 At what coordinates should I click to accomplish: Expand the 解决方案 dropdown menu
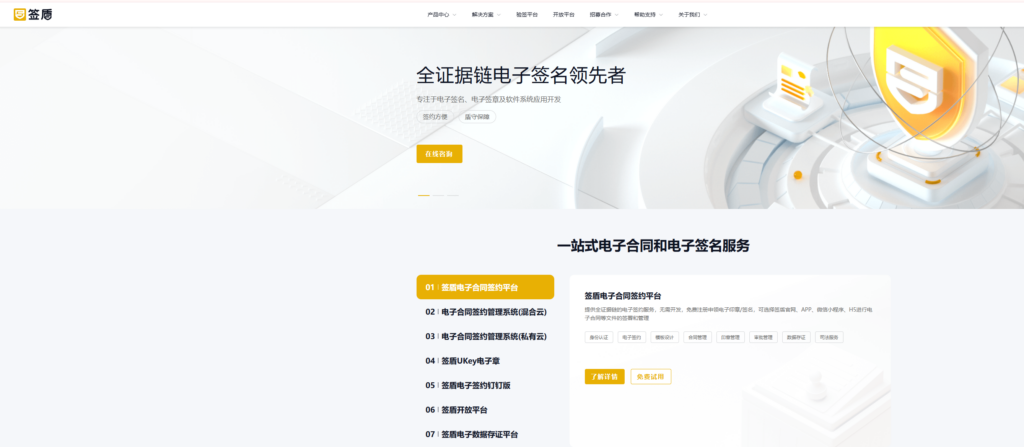(x=485, y=15)
